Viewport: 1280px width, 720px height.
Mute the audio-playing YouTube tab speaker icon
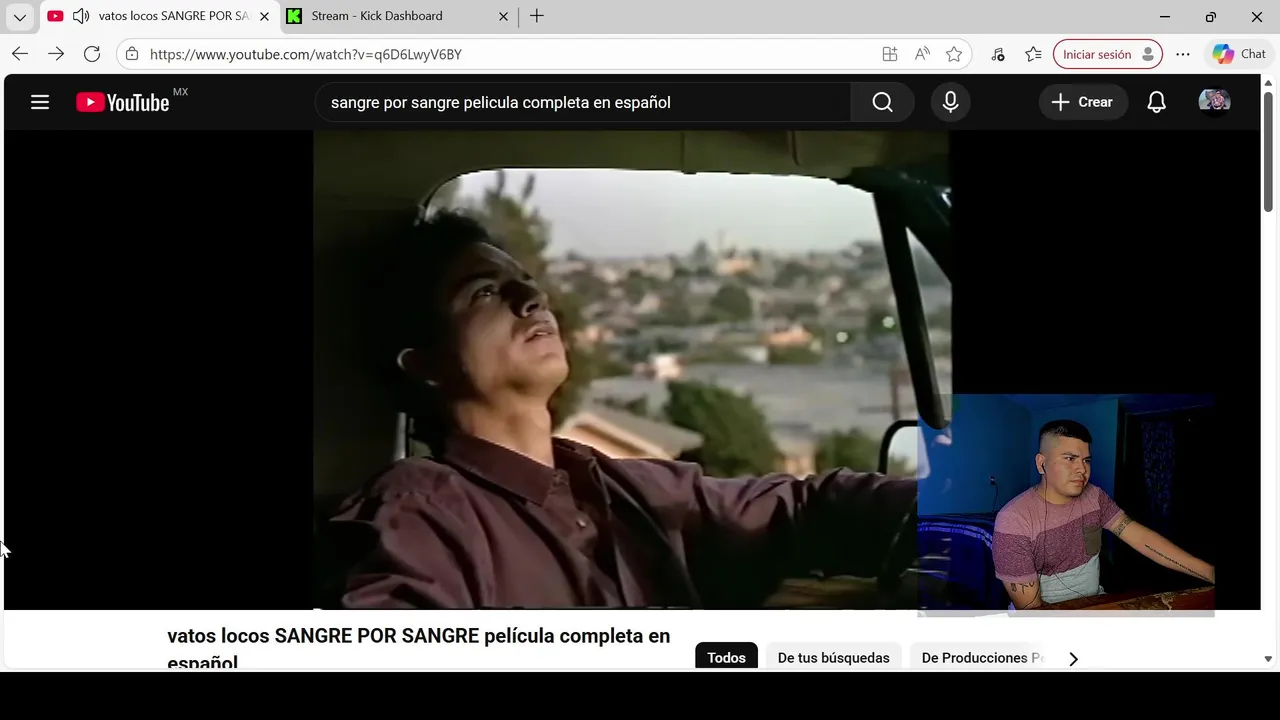tap(80, 16)
